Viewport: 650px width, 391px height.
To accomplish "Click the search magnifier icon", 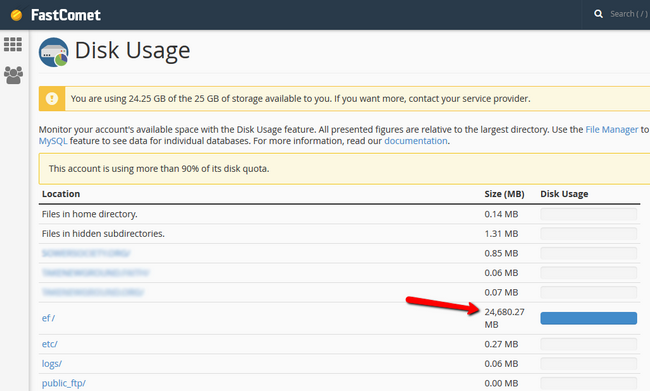I will tap(598, 14).
